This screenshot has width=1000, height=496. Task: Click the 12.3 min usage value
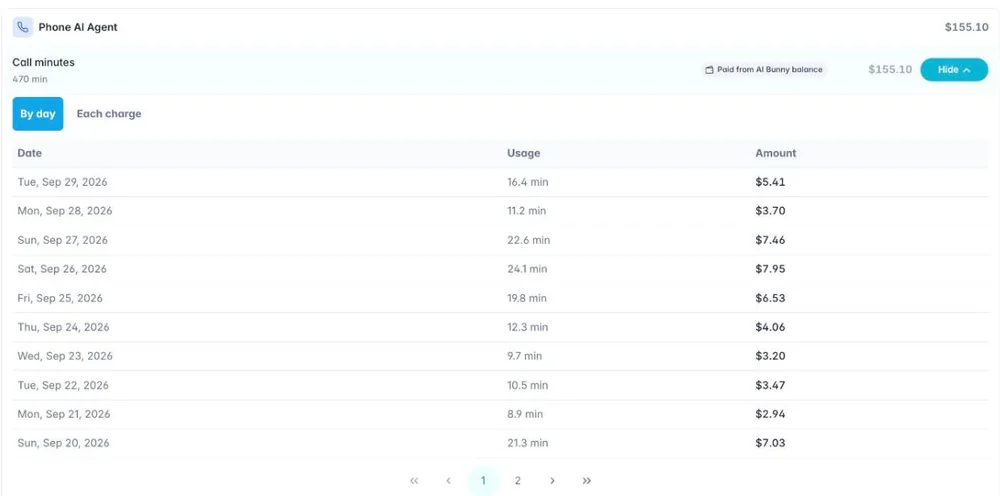point(527,327)
